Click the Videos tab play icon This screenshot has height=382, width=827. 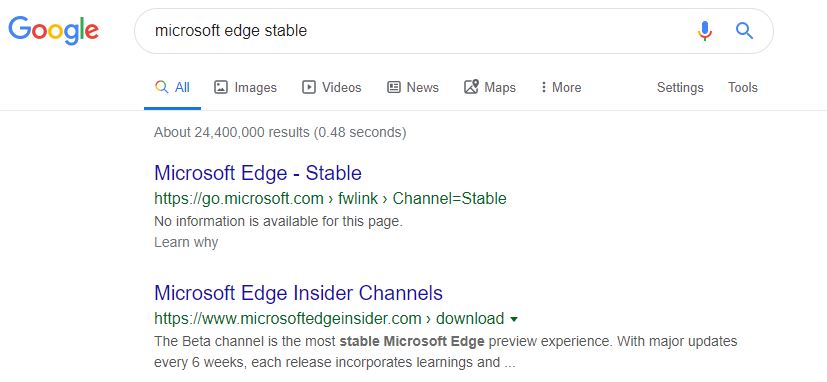309,87
